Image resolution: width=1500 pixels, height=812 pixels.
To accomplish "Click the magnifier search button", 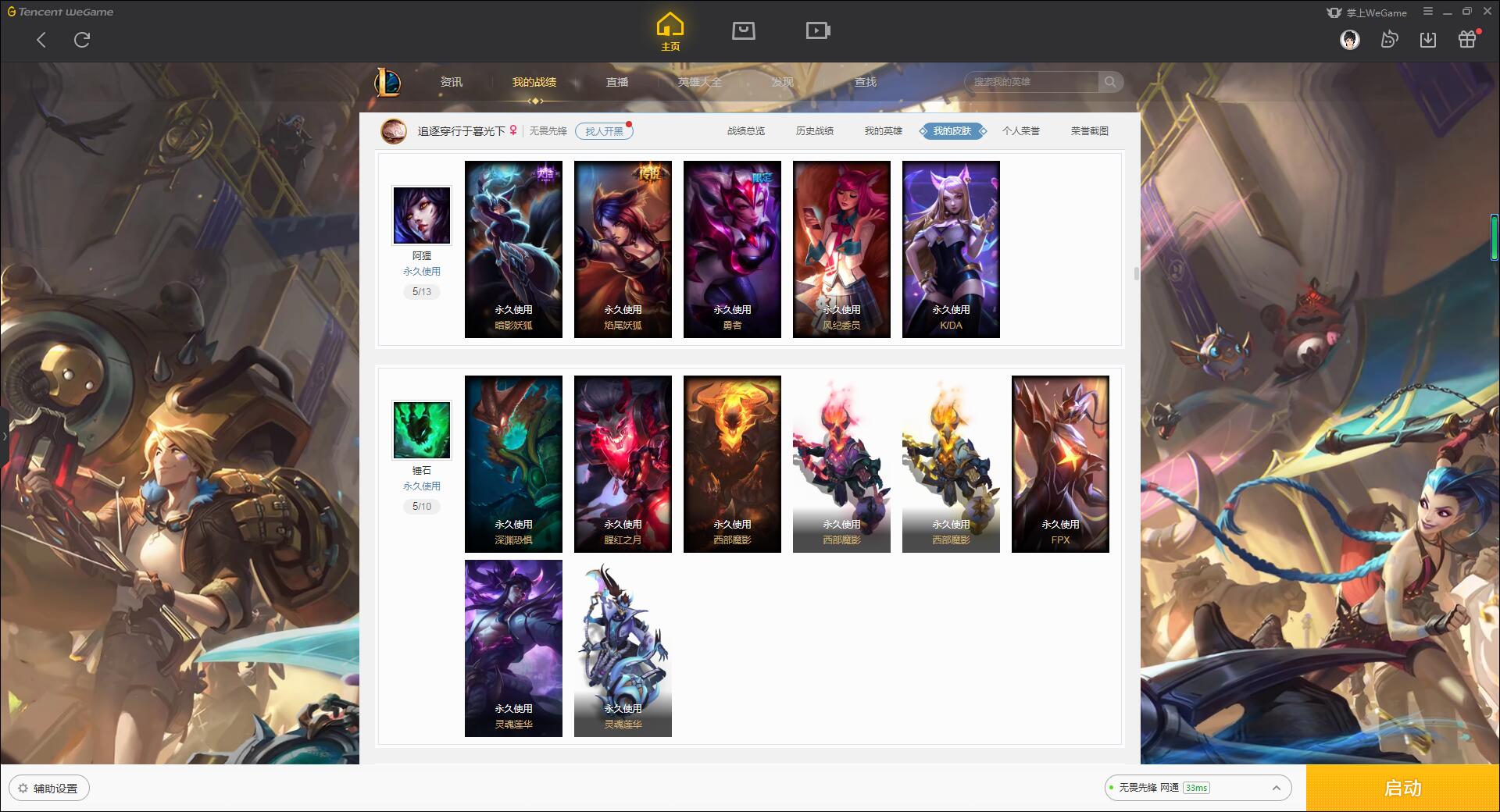I will click(1110, 82).
